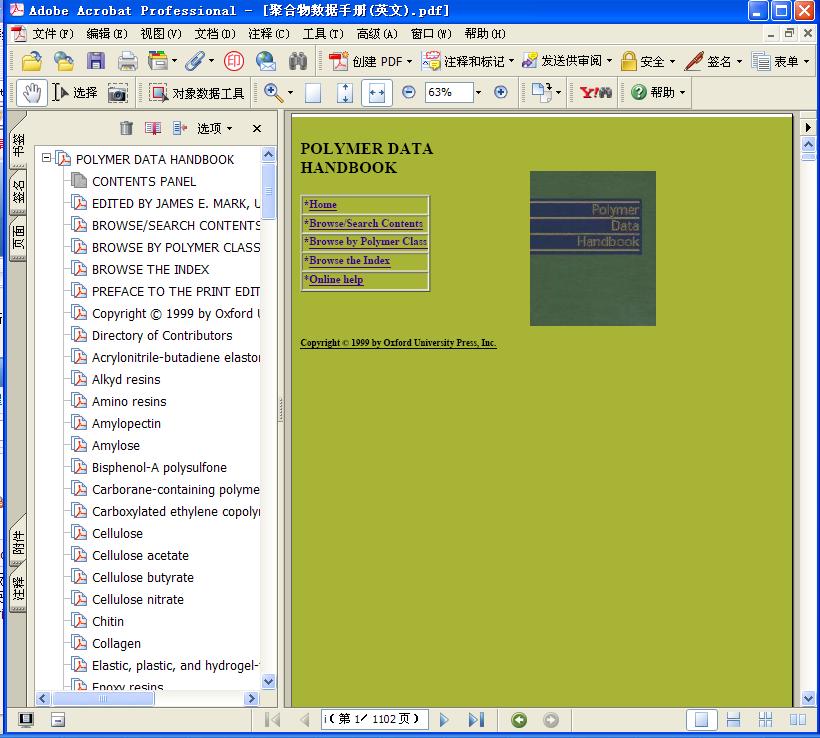
Task: Click the page number input field
Action: point(374,719)
